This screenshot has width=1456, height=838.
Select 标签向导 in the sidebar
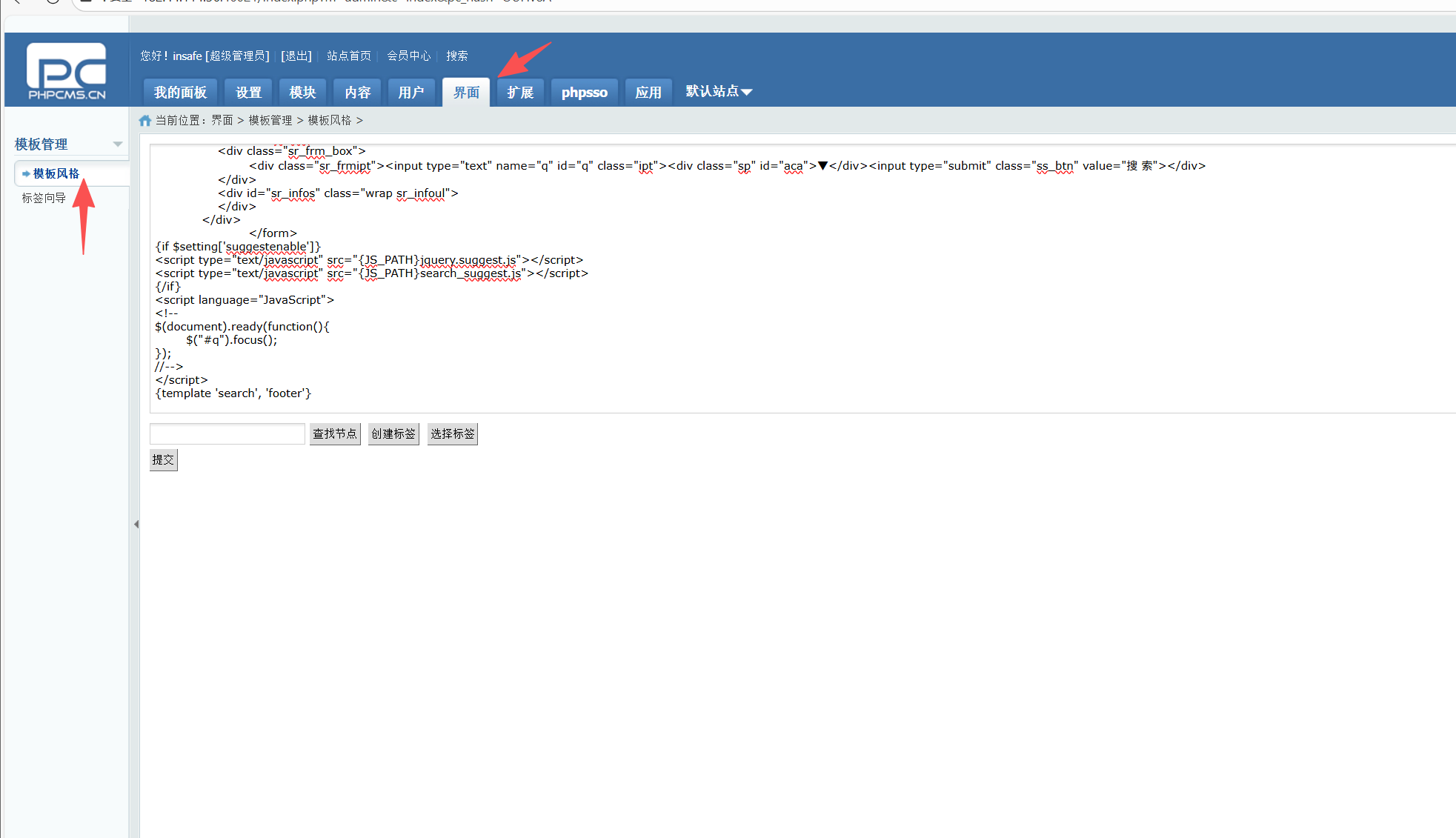[44, 198]
